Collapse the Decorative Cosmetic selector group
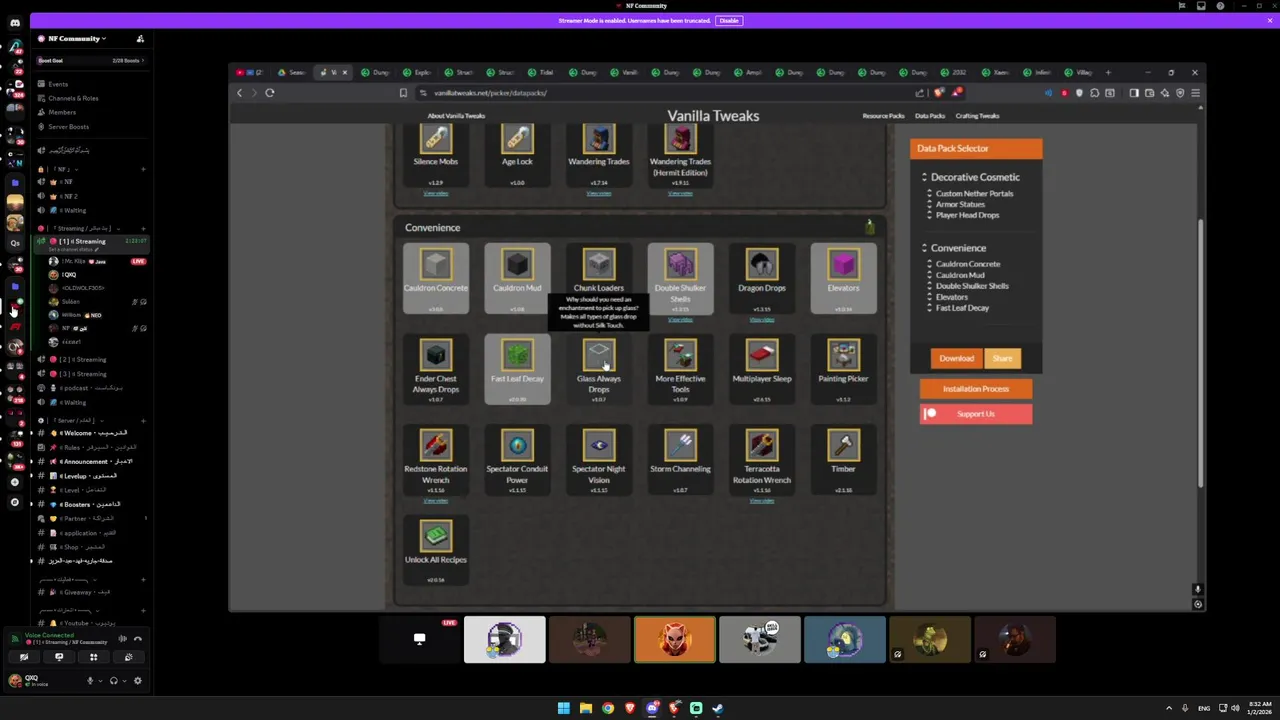1280x720 pixels. pyautogui.click(x=925, y=177)
